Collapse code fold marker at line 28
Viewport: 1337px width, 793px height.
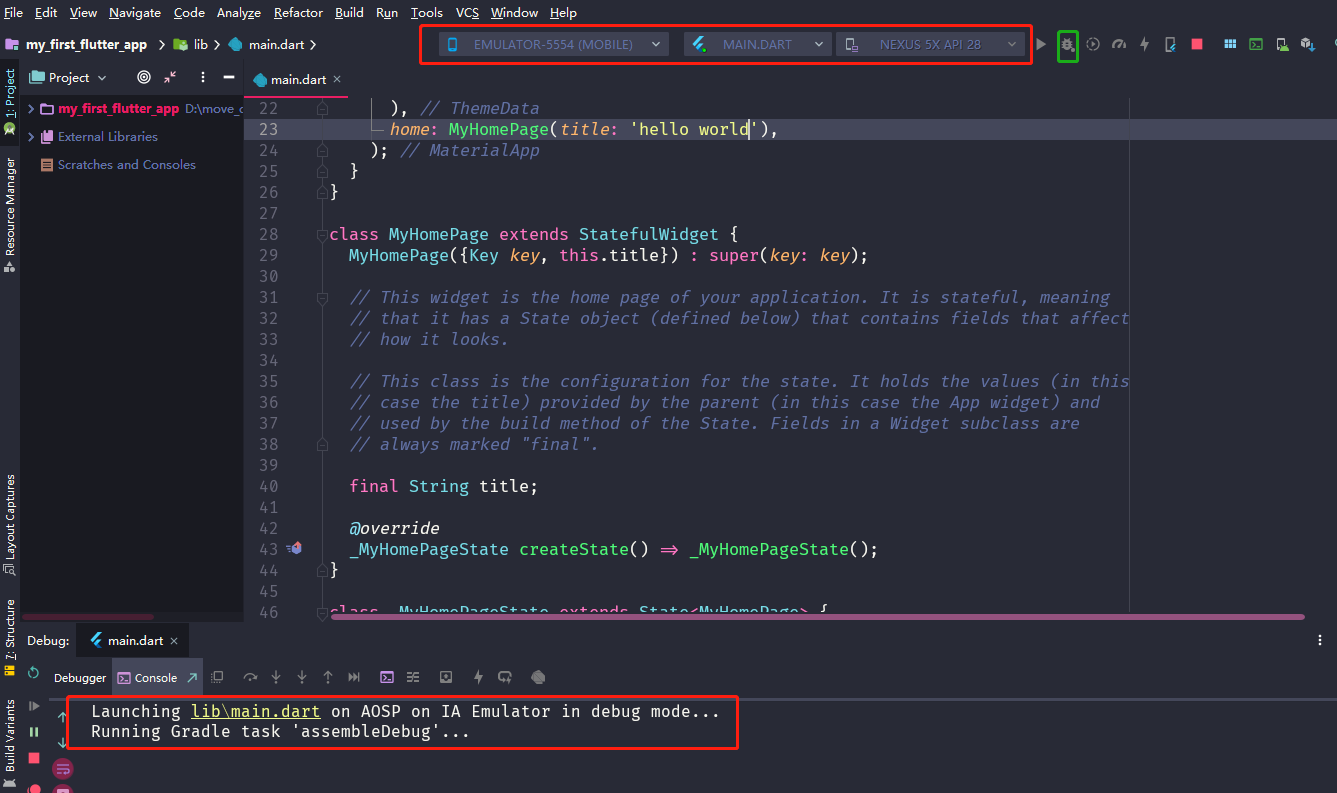click(323, 234)
